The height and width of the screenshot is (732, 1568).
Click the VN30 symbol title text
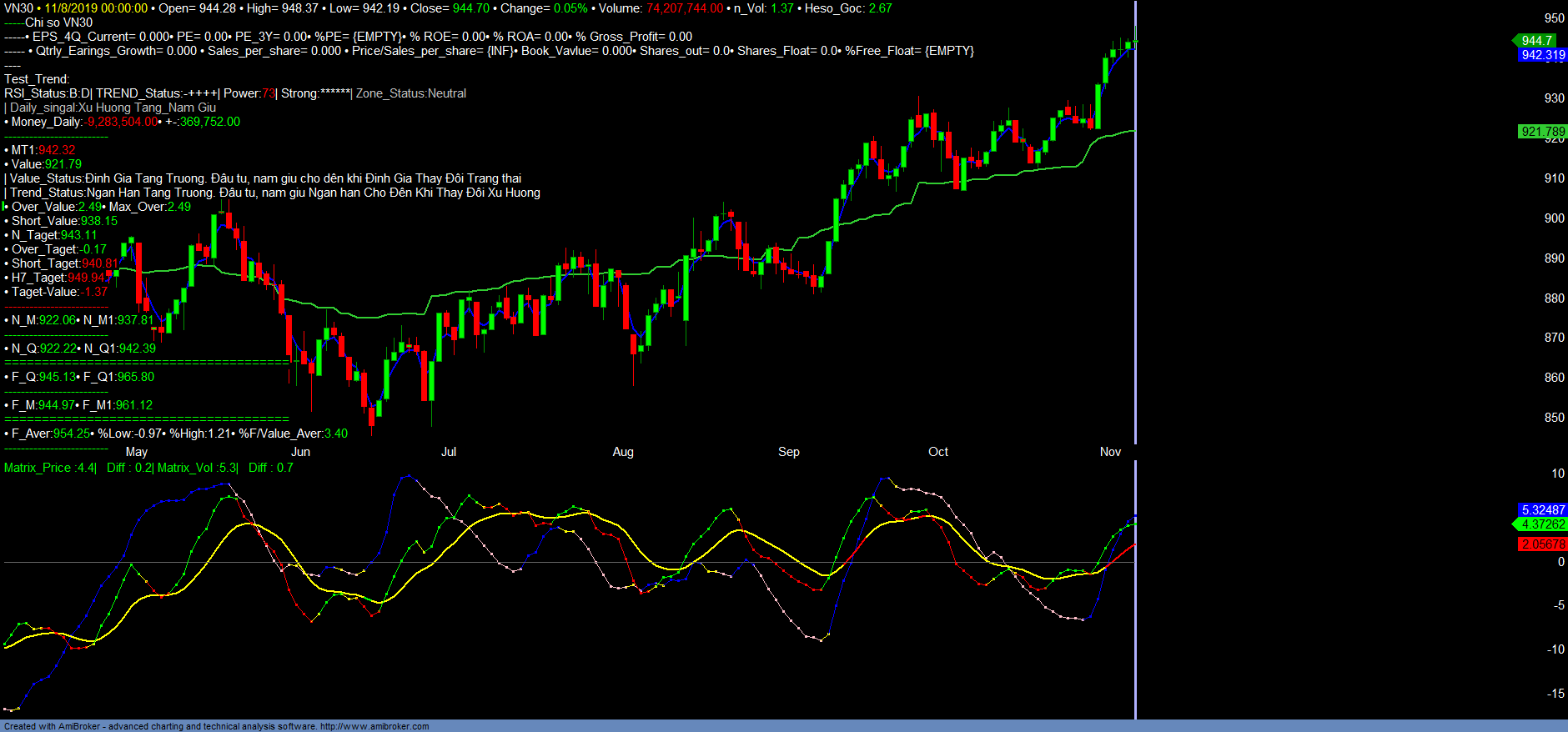18,8
